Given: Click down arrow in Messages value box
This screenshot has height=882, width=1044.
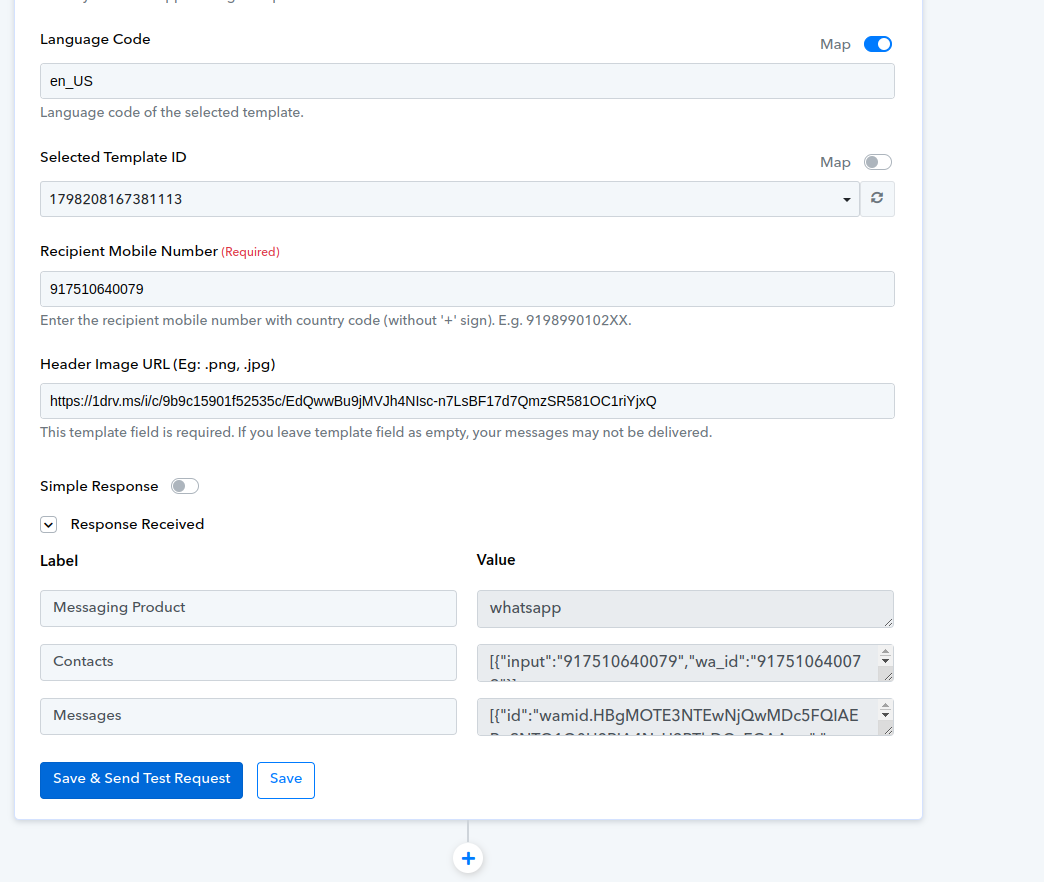Looking at the screenshot, I should (885, 714).
